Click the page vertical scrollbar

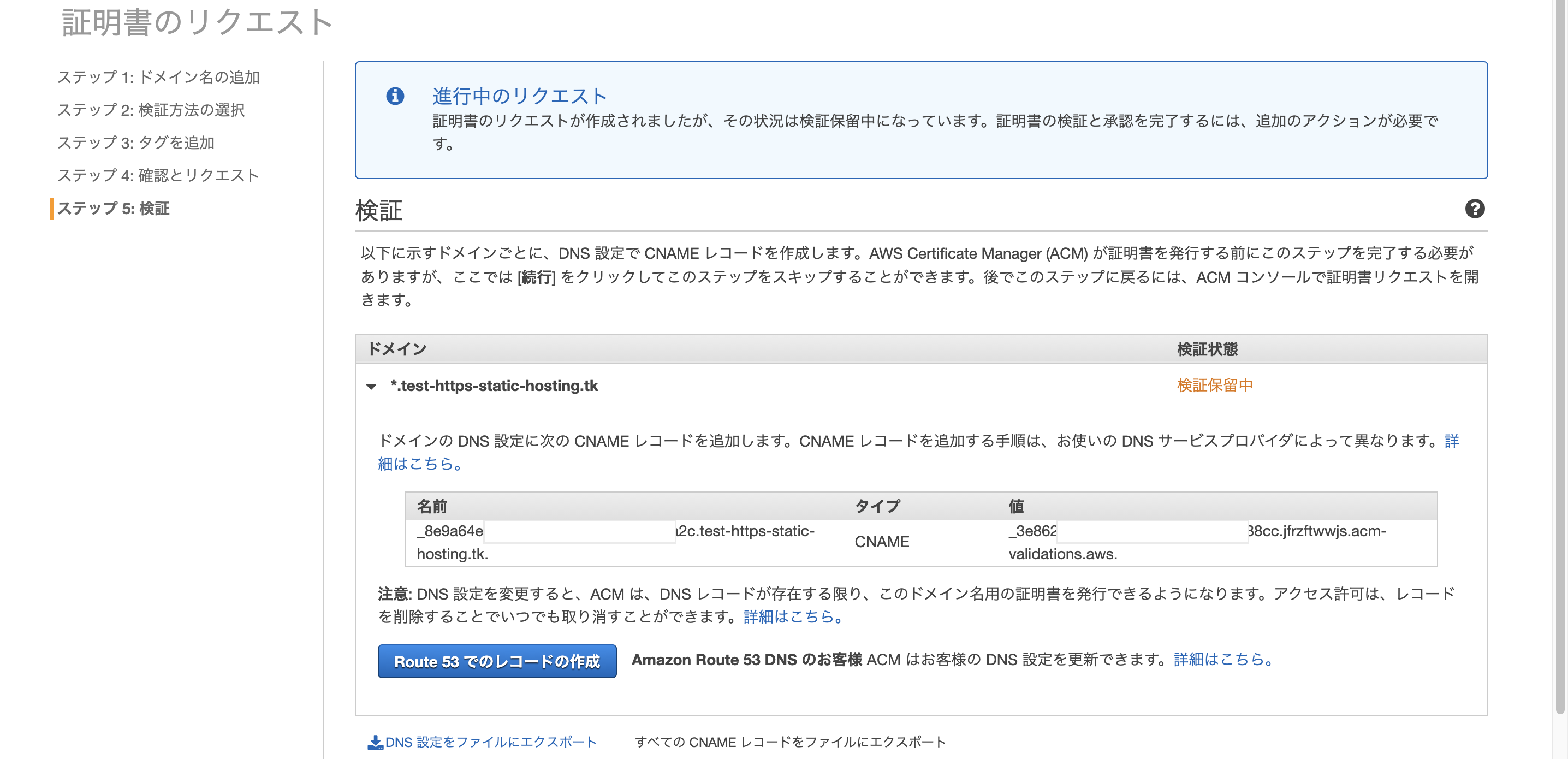1559,365
